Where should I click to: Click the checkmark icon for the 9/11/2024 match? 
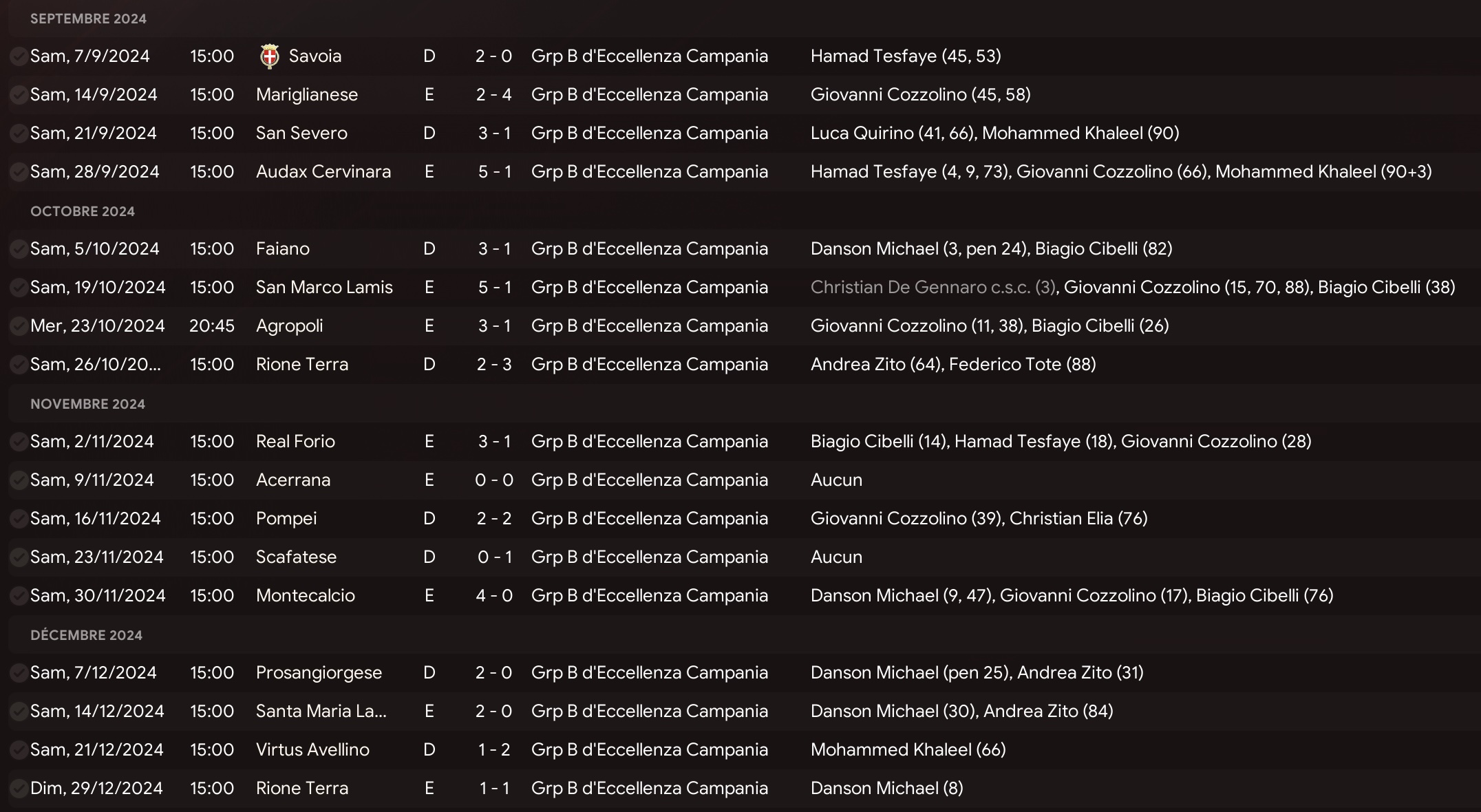click(19, 480)
